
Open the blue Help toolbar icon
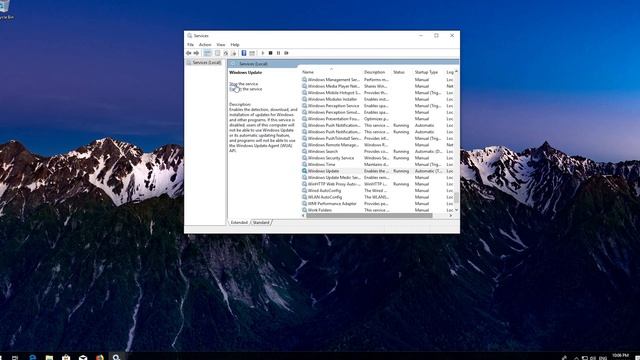point(244,53)
